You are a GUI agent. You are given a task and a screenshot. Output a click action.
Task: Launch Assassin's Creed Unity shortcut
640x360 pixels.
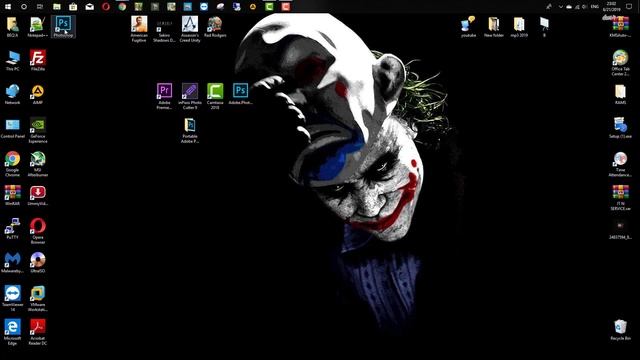coord(190,29)
